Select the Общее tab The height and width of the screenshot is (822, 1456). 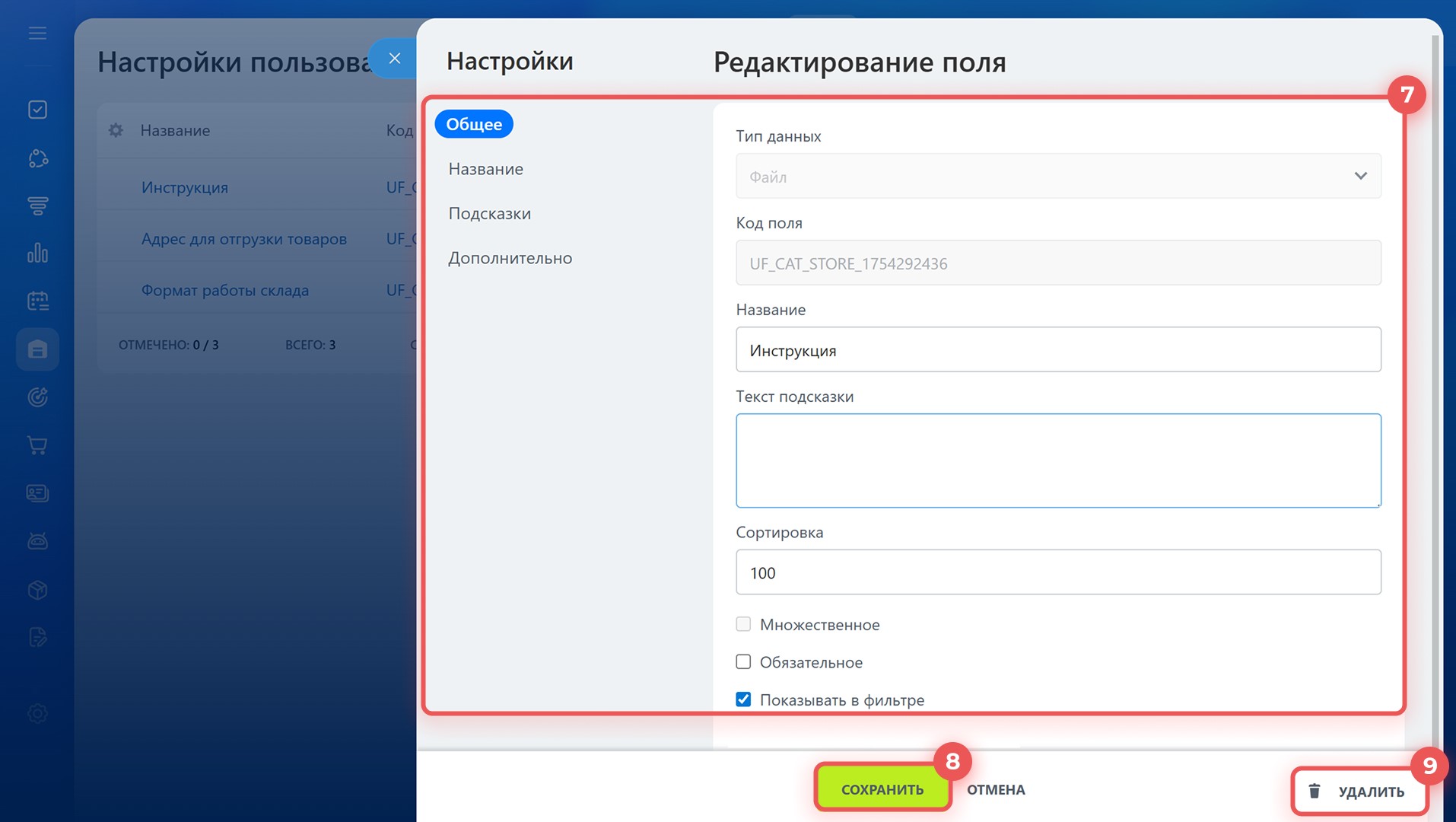[473, 124]
